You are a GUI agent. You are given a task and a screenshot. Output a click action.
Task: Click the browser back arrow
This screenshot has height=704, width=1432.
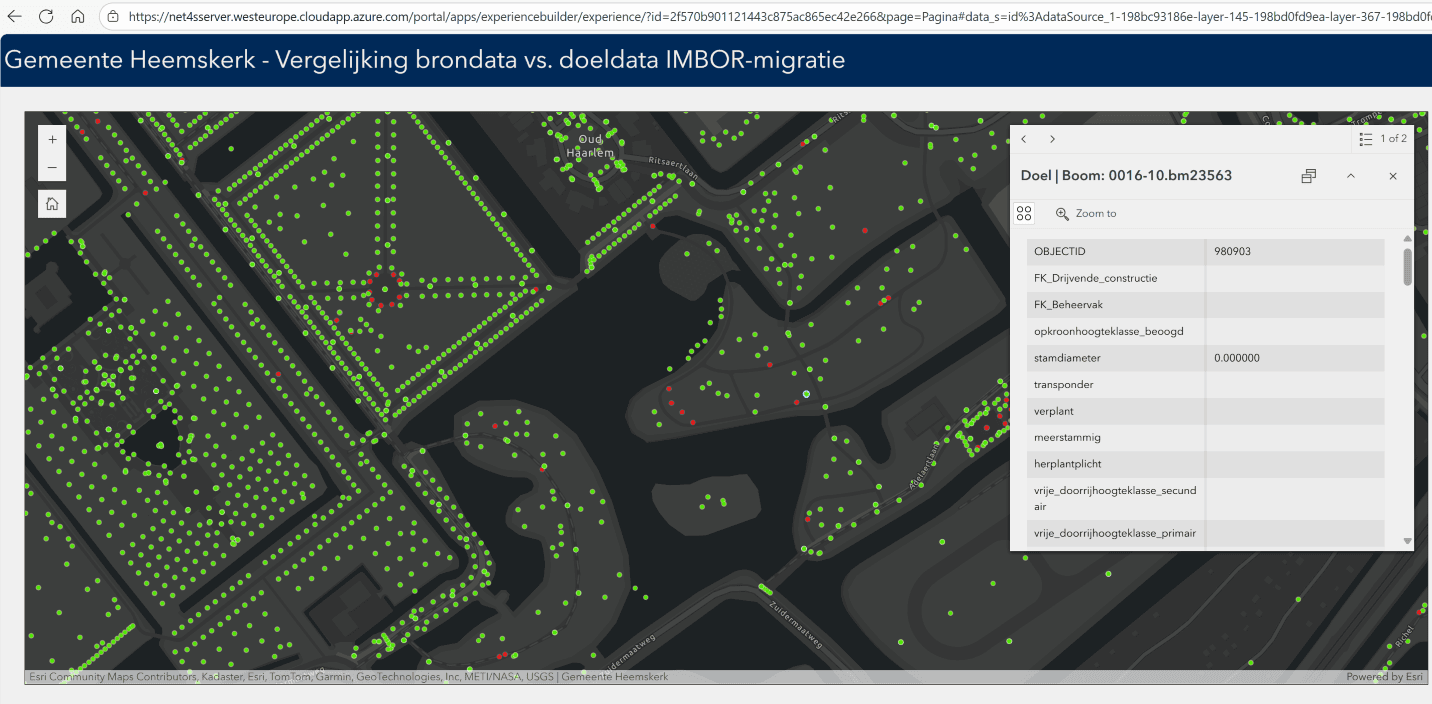coord(15,17)
